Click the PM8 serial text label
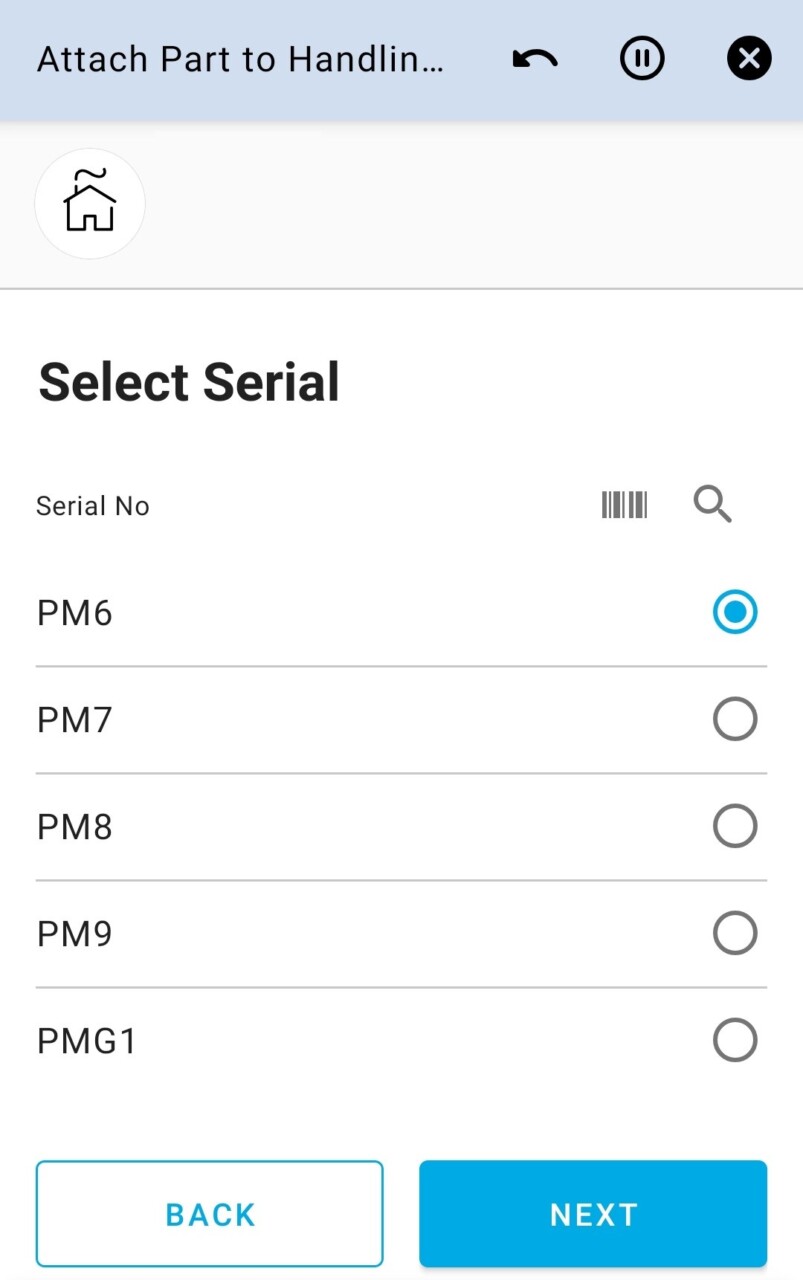The height and width of the screenshot is (1280, 803). pos(75,827)
